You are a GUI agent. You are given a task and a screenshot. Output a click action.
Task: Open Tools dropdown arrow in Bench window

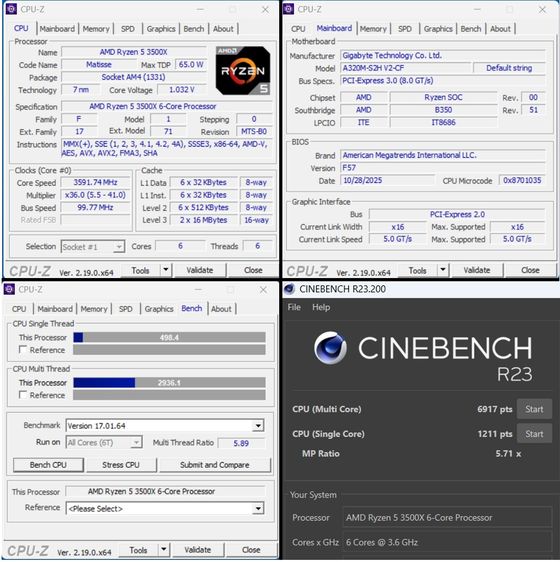pos(163,549)
